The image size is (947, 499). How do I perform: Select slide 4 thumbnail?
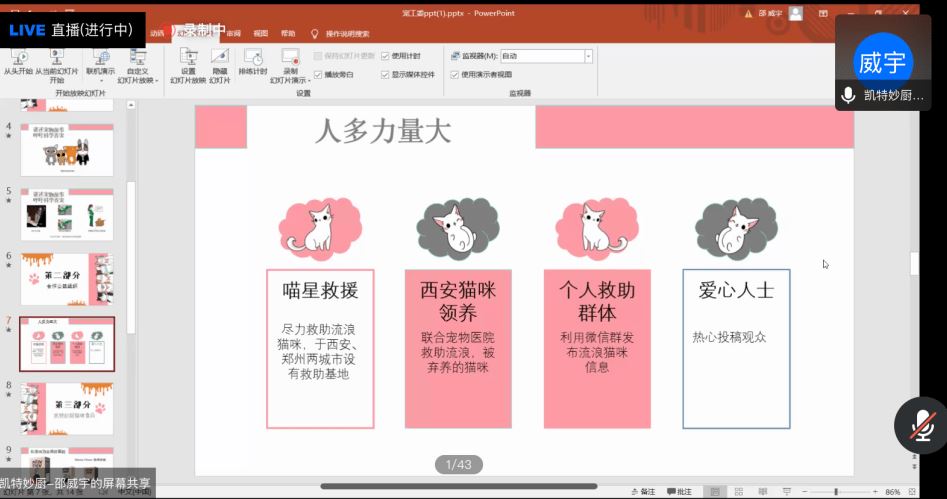(x=67, y=150)
